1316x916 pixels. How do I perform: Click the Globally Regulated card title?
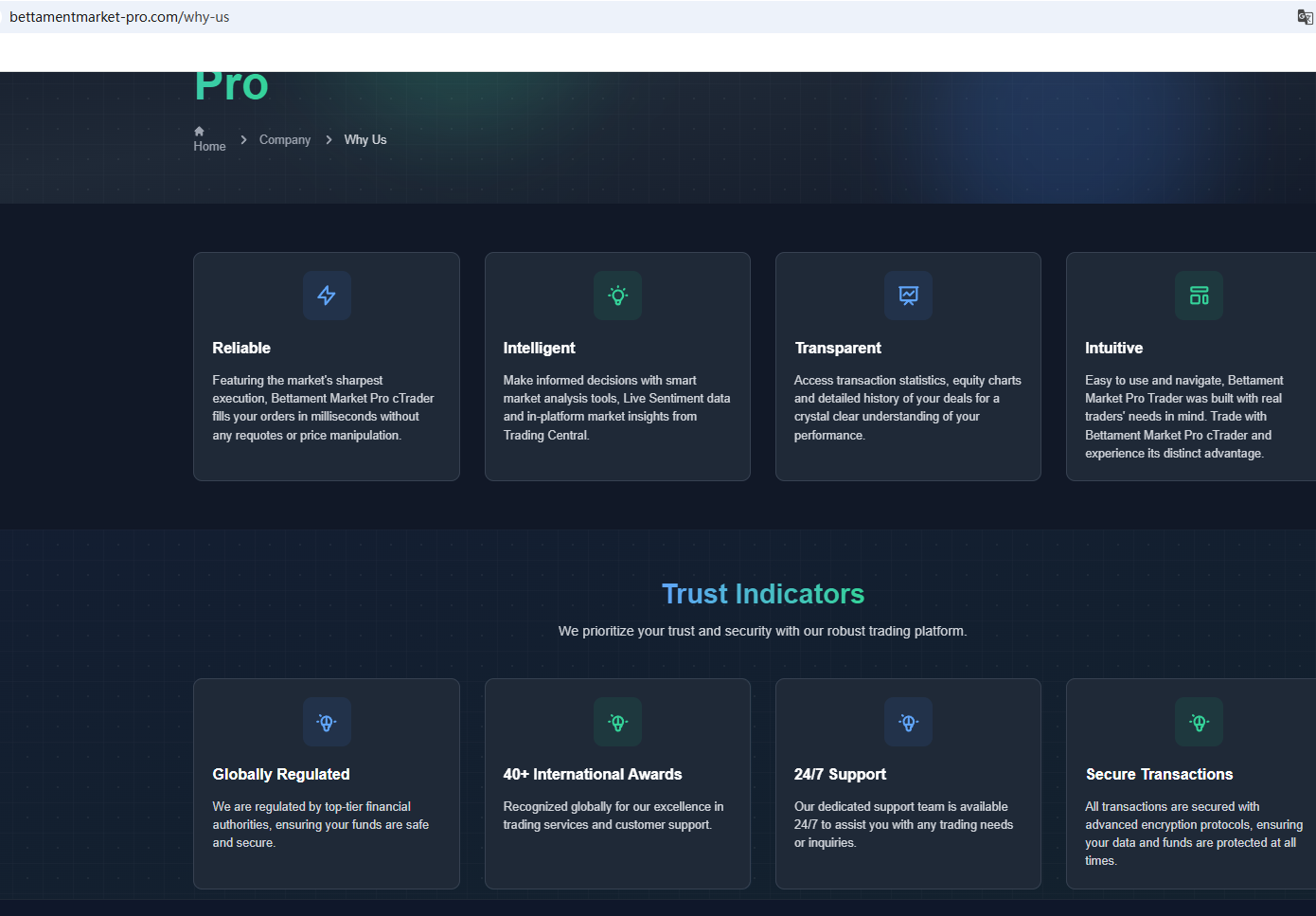coord(281,775)
